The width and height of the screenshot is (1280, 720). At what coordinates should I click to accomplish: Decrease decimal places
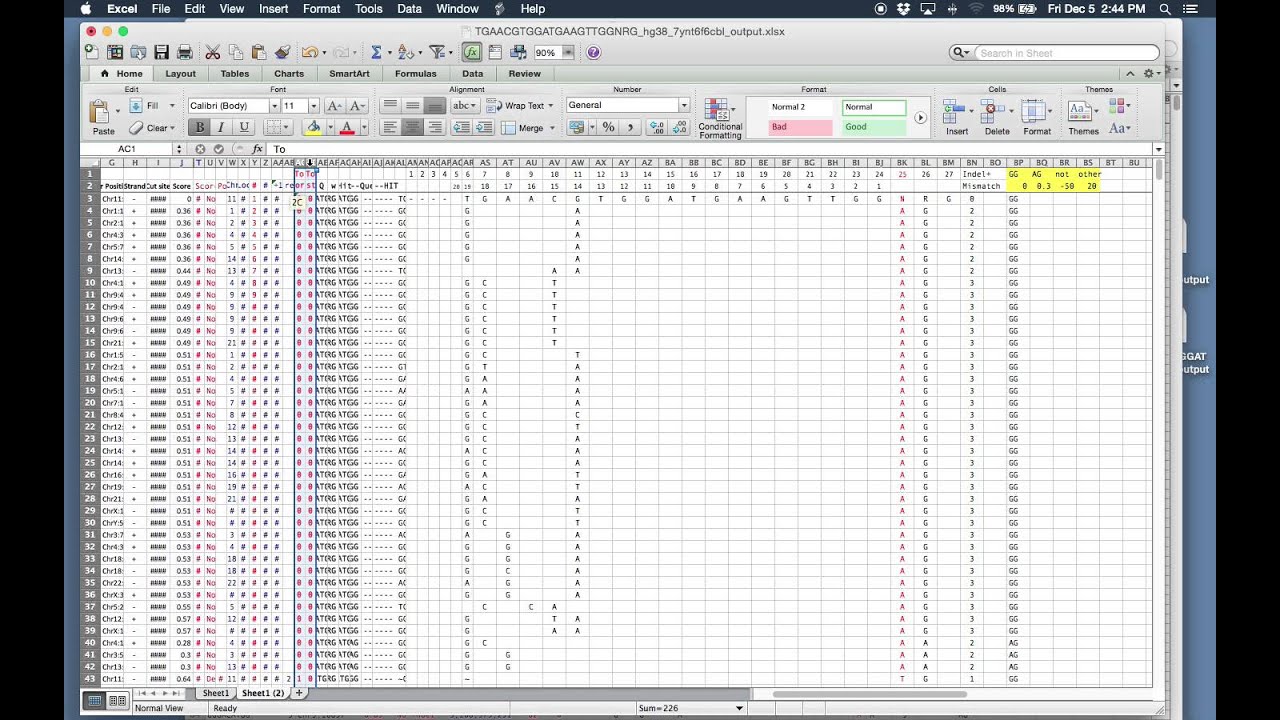point(680,127)
